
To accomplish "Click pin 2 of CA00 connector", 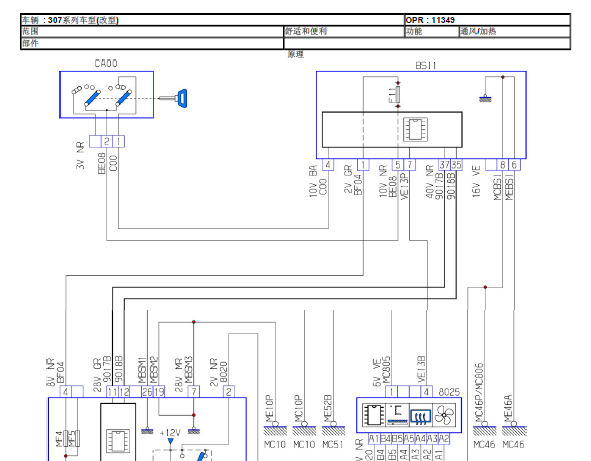I will point(107,141).
